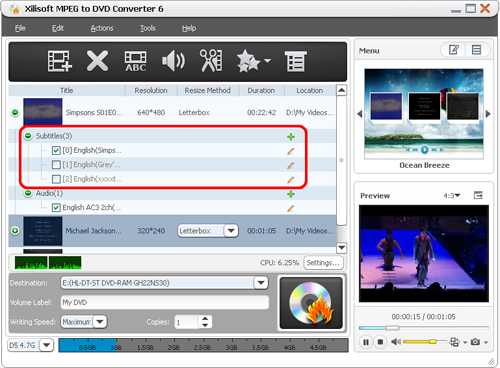500x368 pixels.
Task: Sort by the Resolution column header
Action: point(151,90)
